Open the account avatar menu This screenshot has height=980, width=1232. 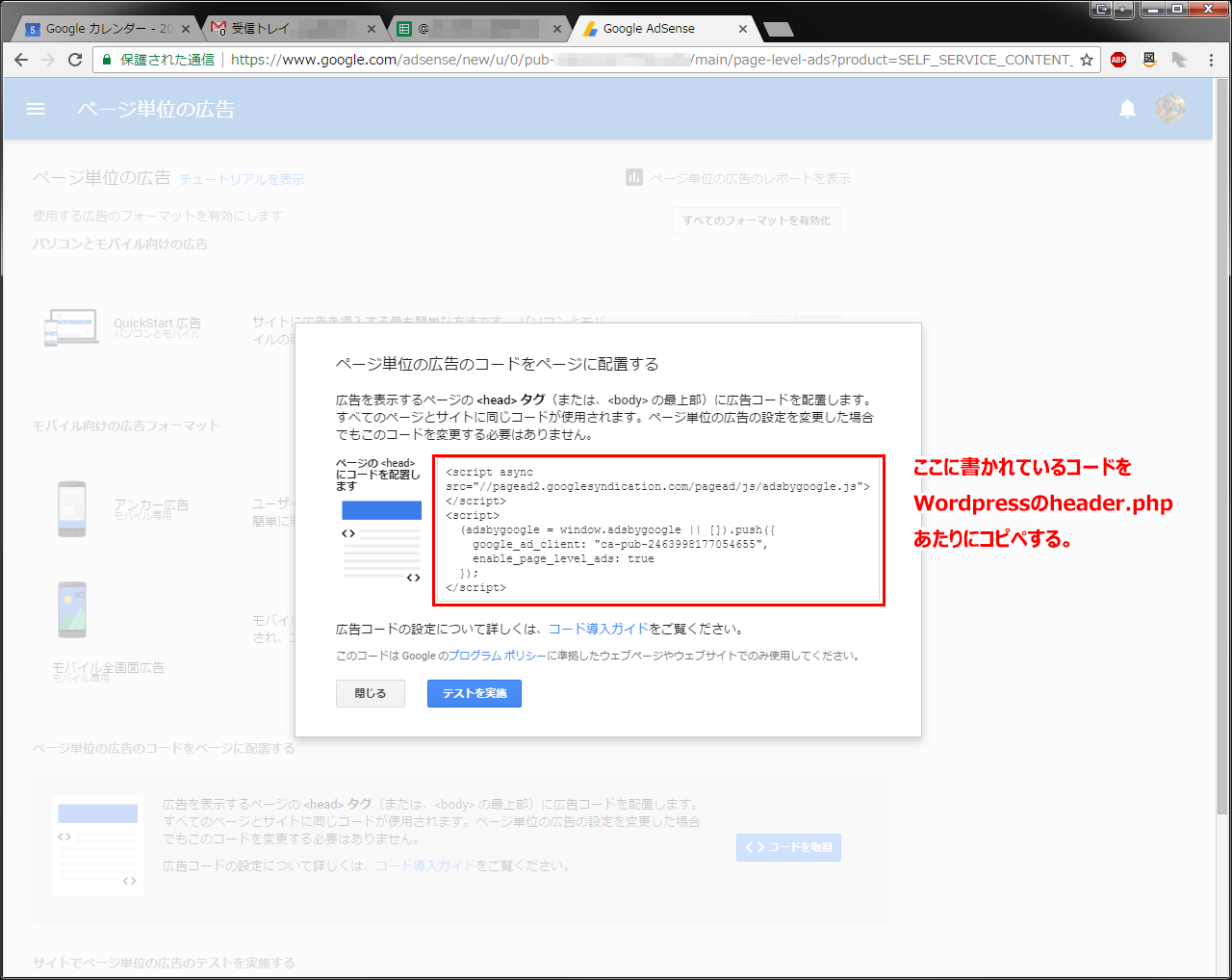click(x=1170, y=109)
